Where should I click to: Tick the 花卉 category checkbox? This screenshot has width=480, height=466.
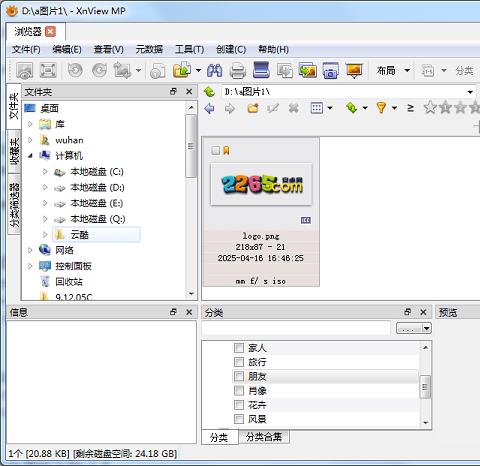[x=239, y=405]
